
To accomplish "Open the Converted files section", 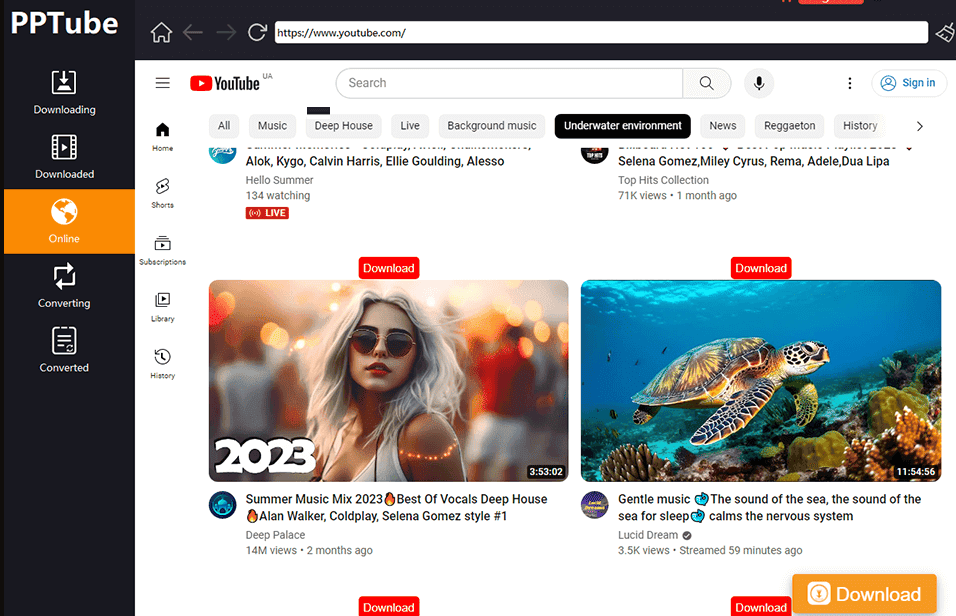I will 64,350.
